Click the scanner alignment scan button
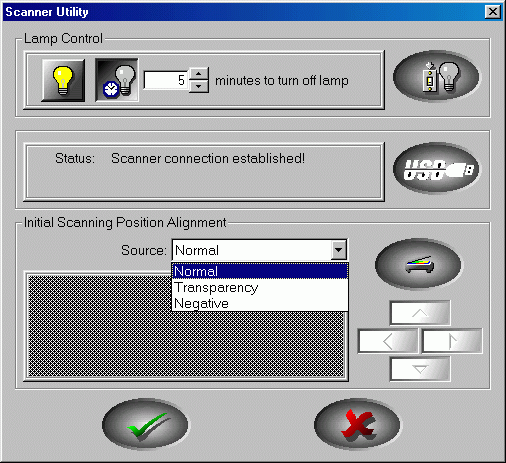The width and height of the screenshot is (506, 463). [419, 264]
